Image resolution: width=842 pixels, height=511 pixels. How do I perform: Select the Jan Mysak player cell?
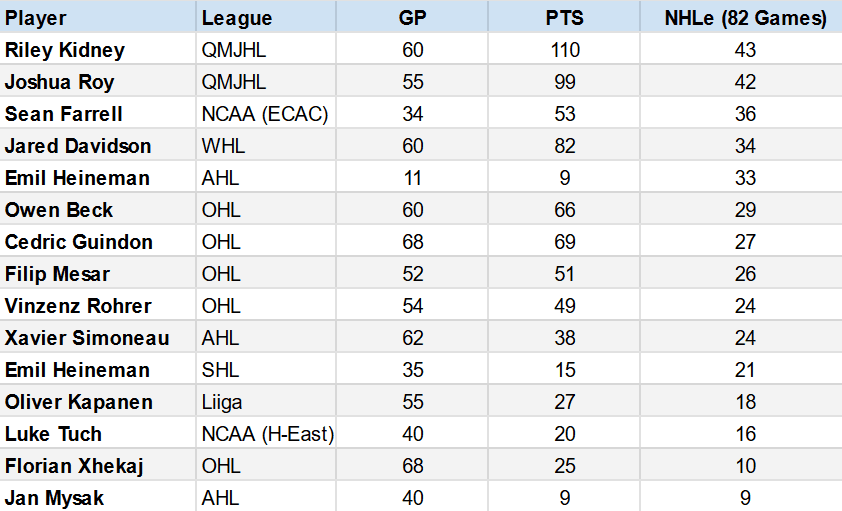point(98,497)
